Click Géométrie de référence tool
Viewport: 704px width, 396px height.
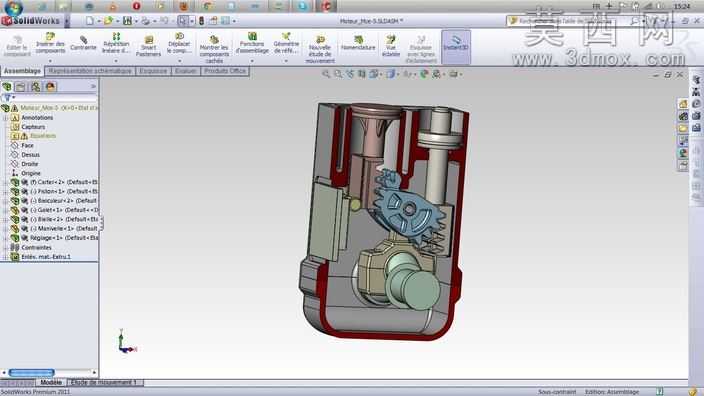[286, 44]
